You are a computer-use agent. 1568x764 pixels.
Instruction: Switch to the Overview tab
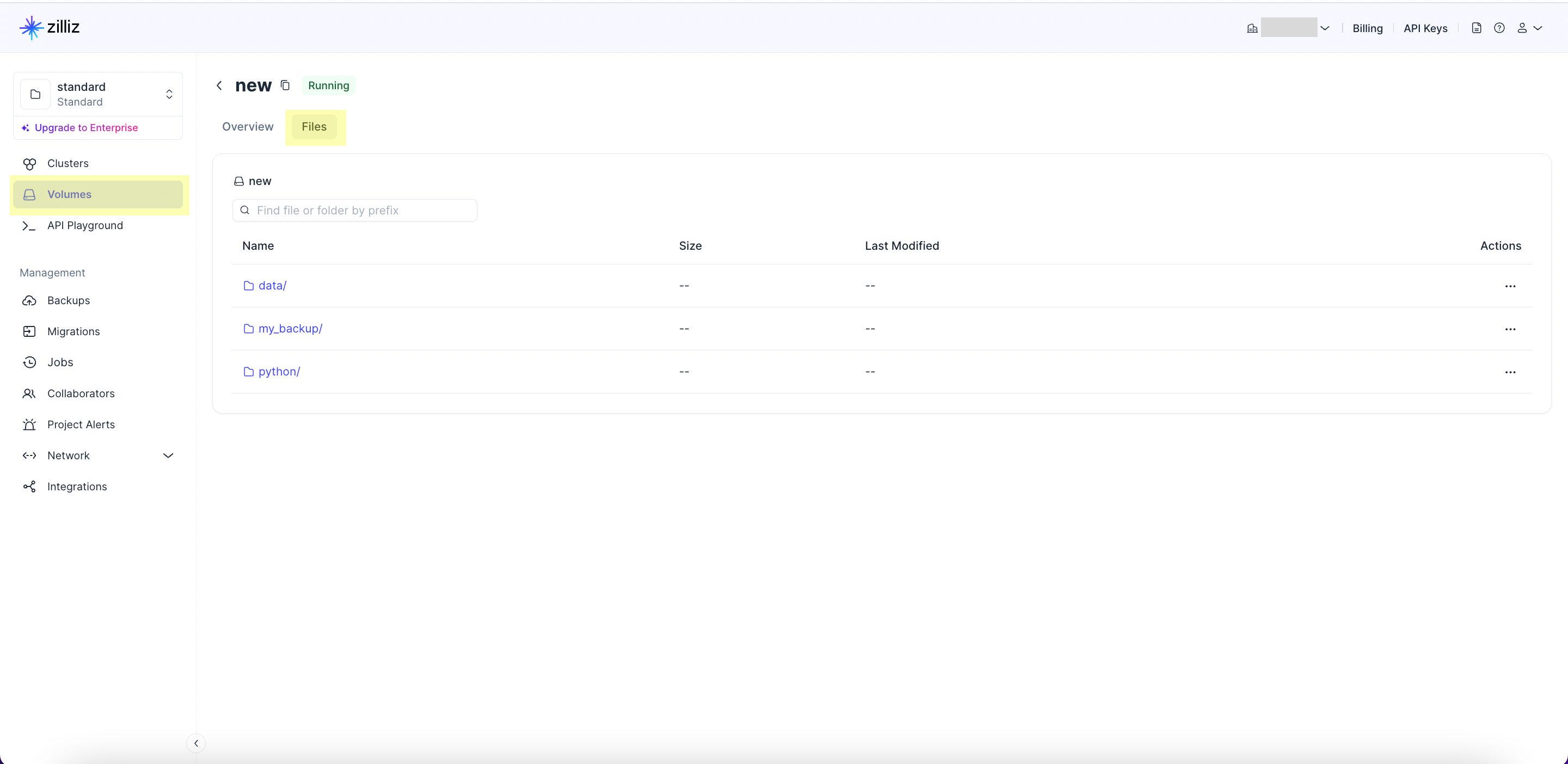point(248,127)
